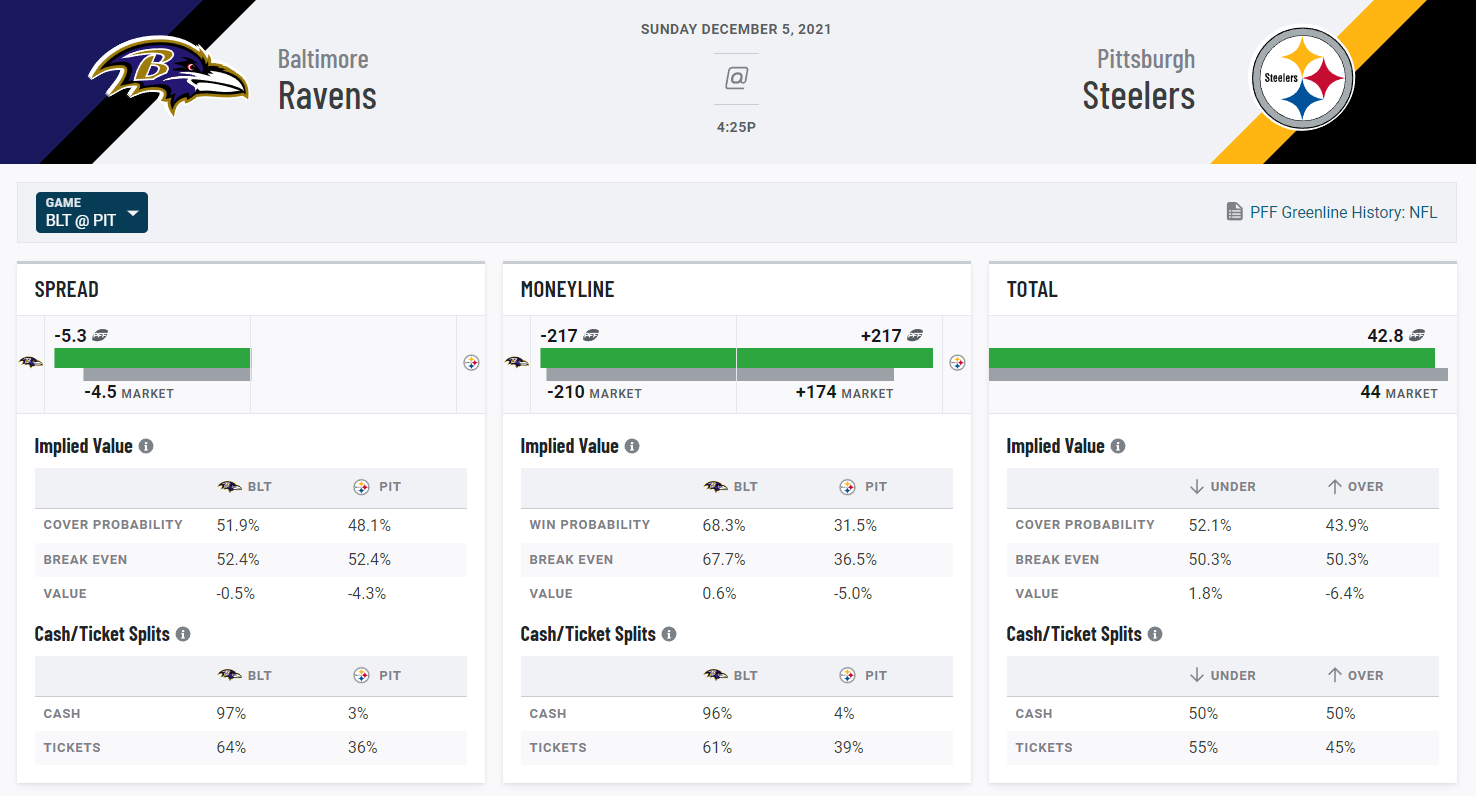Click info icon by Moneyline Cash/Ticket Splits
This screenshot has width=1476, height=796.
[669, 634]
